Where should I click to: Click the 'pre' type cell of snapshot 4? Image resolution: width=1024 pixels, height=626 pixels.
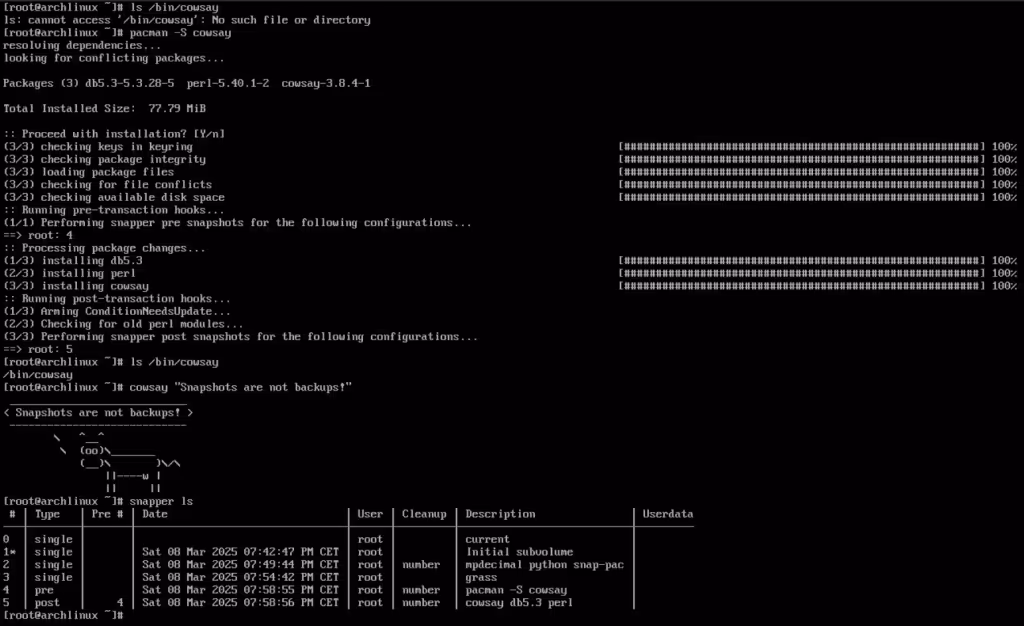coord(44,591)
